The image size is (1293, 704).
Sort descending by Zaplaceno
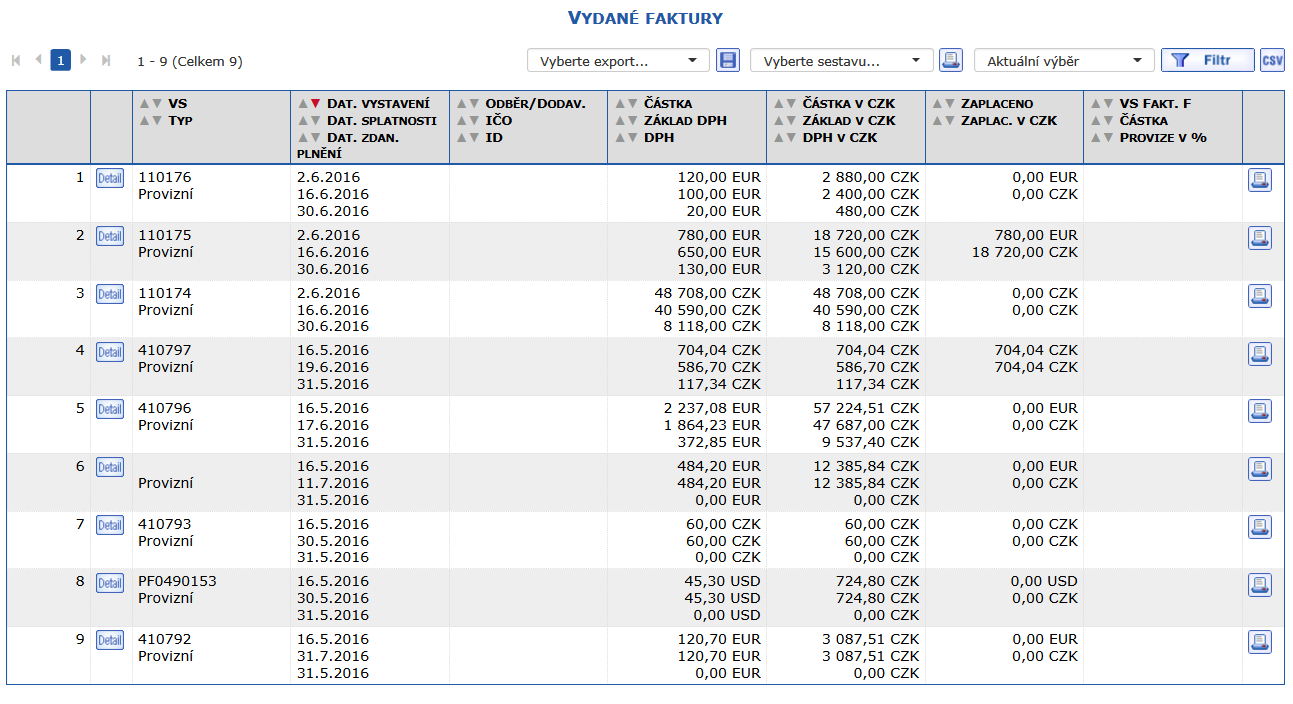click(x=950, y=104)
